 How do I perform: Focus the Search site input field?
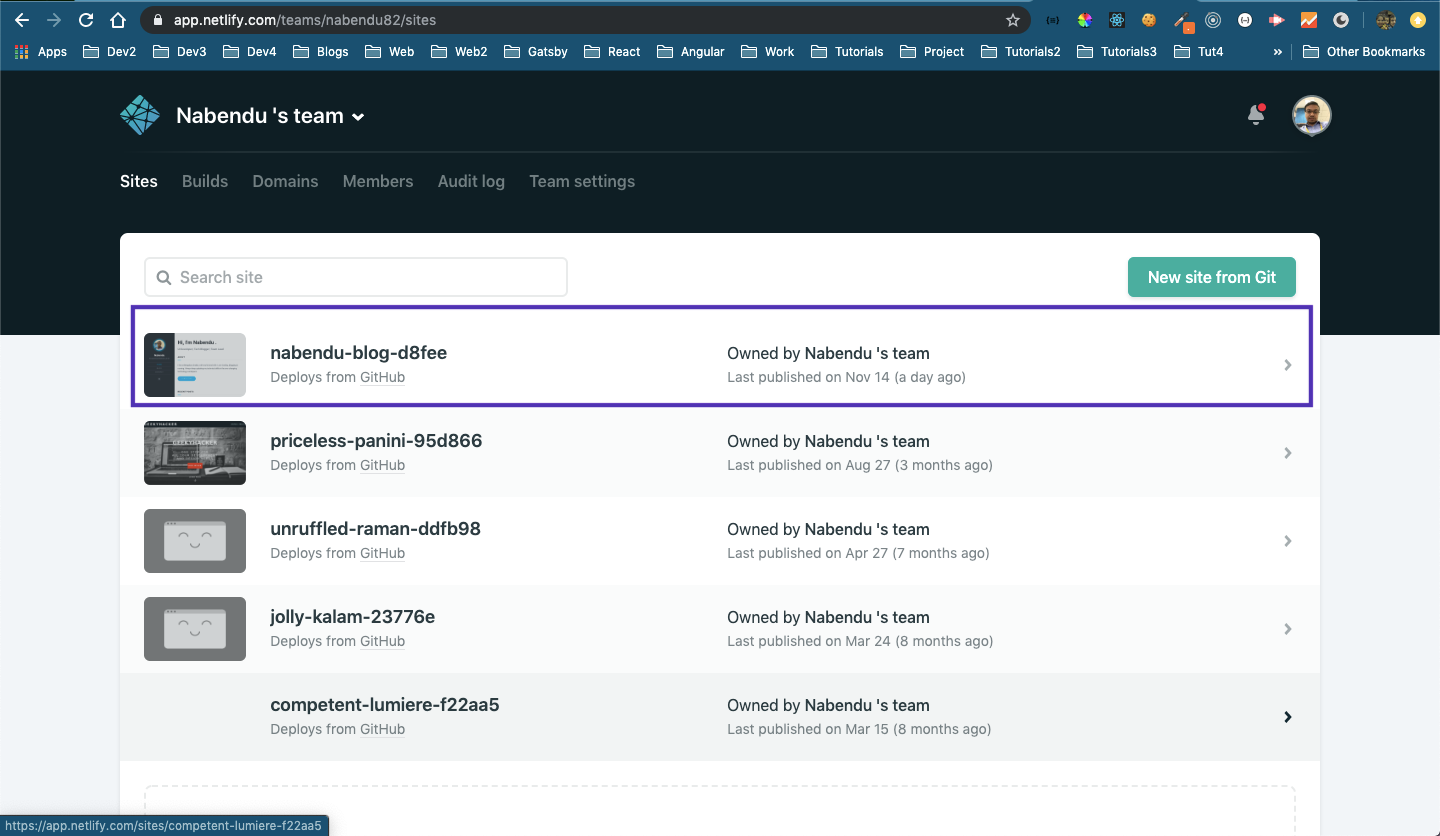pyautogui.click(x=356, y=277)
